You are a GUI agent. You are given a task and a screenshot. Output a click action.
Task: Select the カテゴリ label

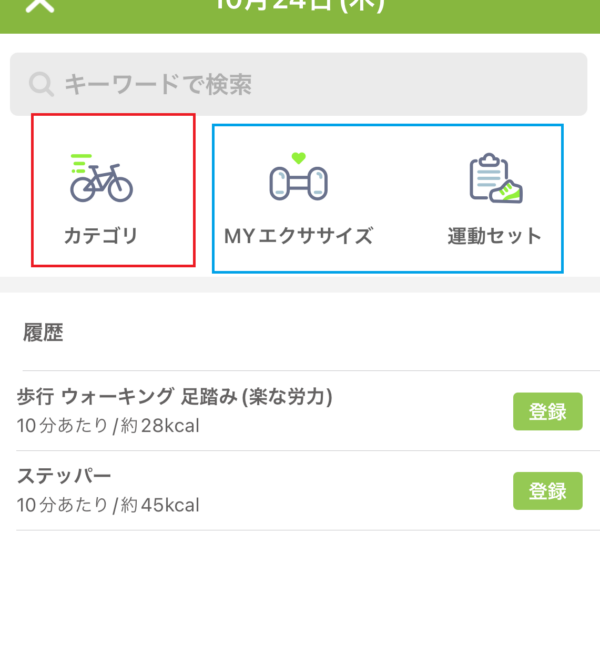[x=101, y=236]
